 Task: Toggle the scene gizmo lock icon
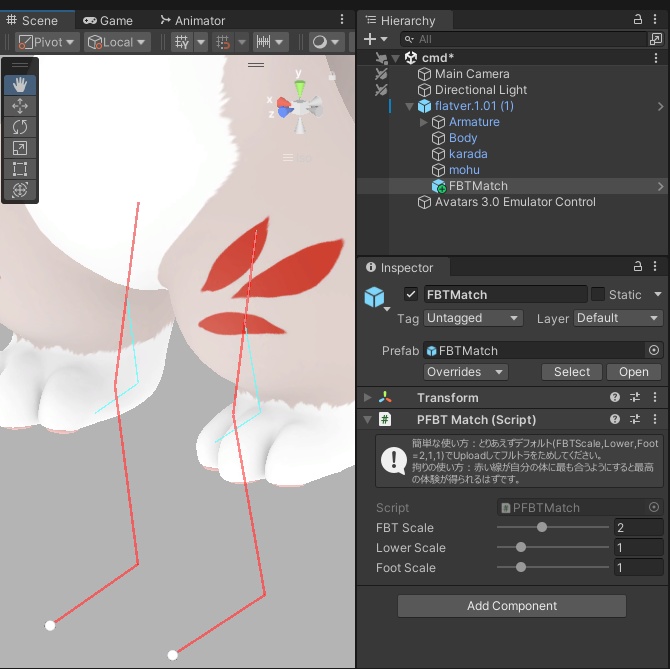(332, 76)
